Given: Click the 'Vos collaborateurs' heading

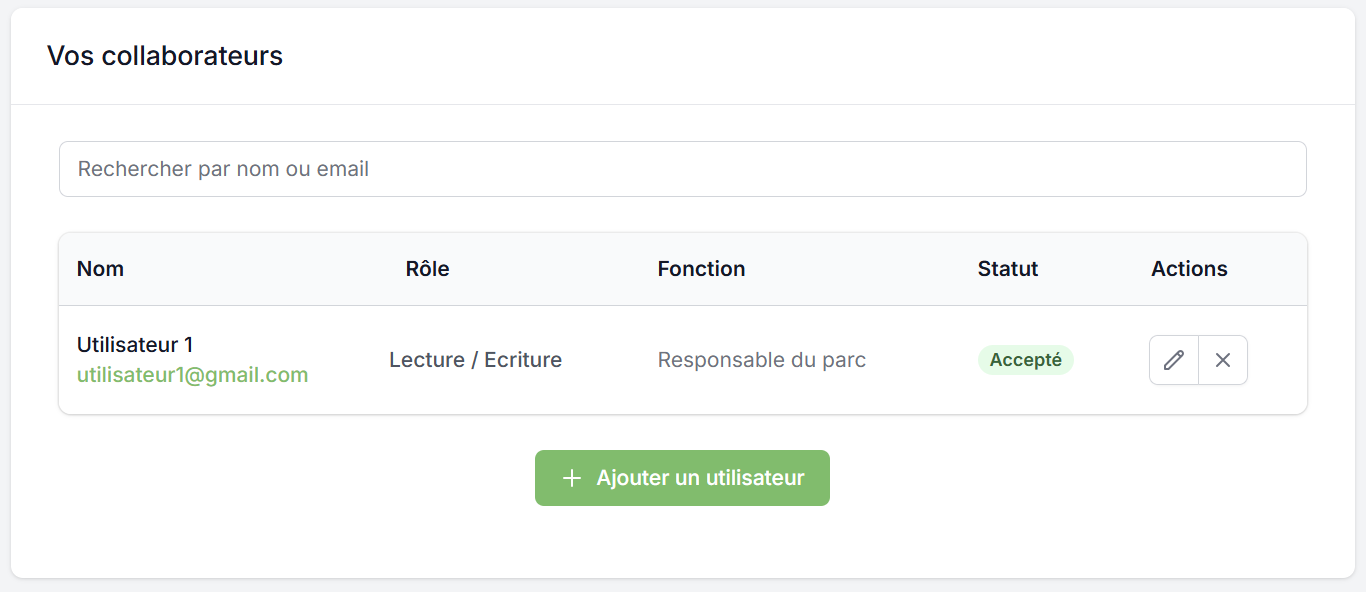Looking at the screenshot, I should click(x=165, y=56).
